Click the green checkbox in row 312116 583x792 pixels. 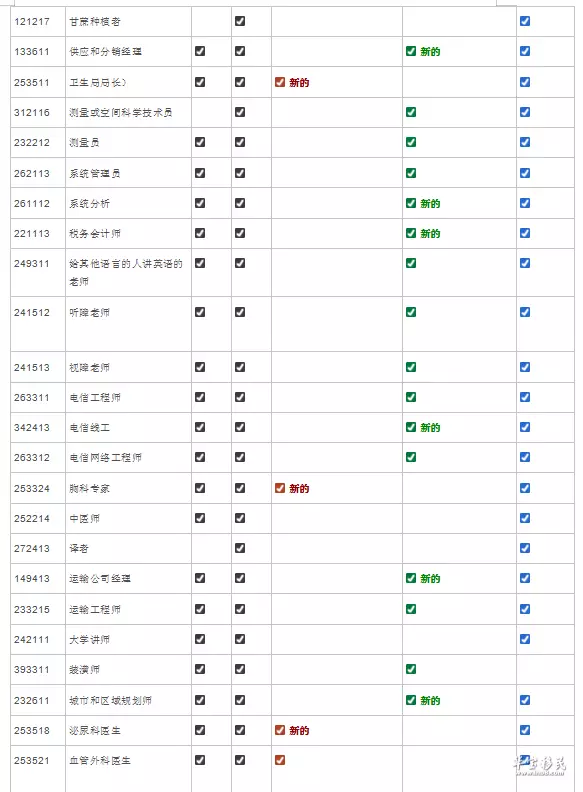411,112
